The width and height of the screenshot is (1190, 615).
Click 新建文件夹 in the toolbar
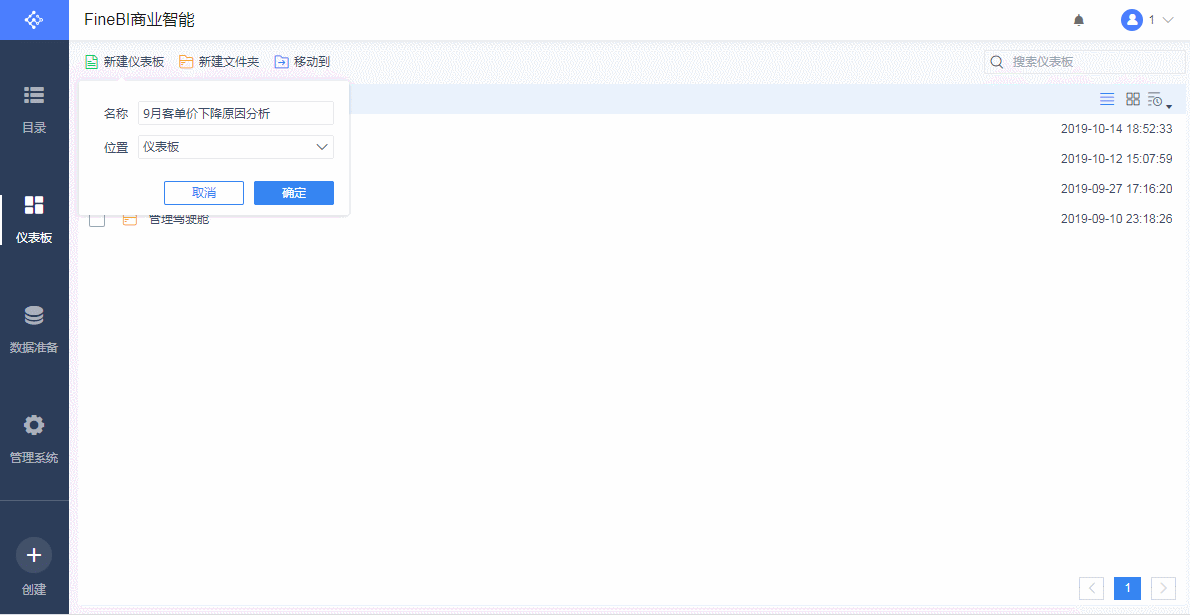point(219,62)
